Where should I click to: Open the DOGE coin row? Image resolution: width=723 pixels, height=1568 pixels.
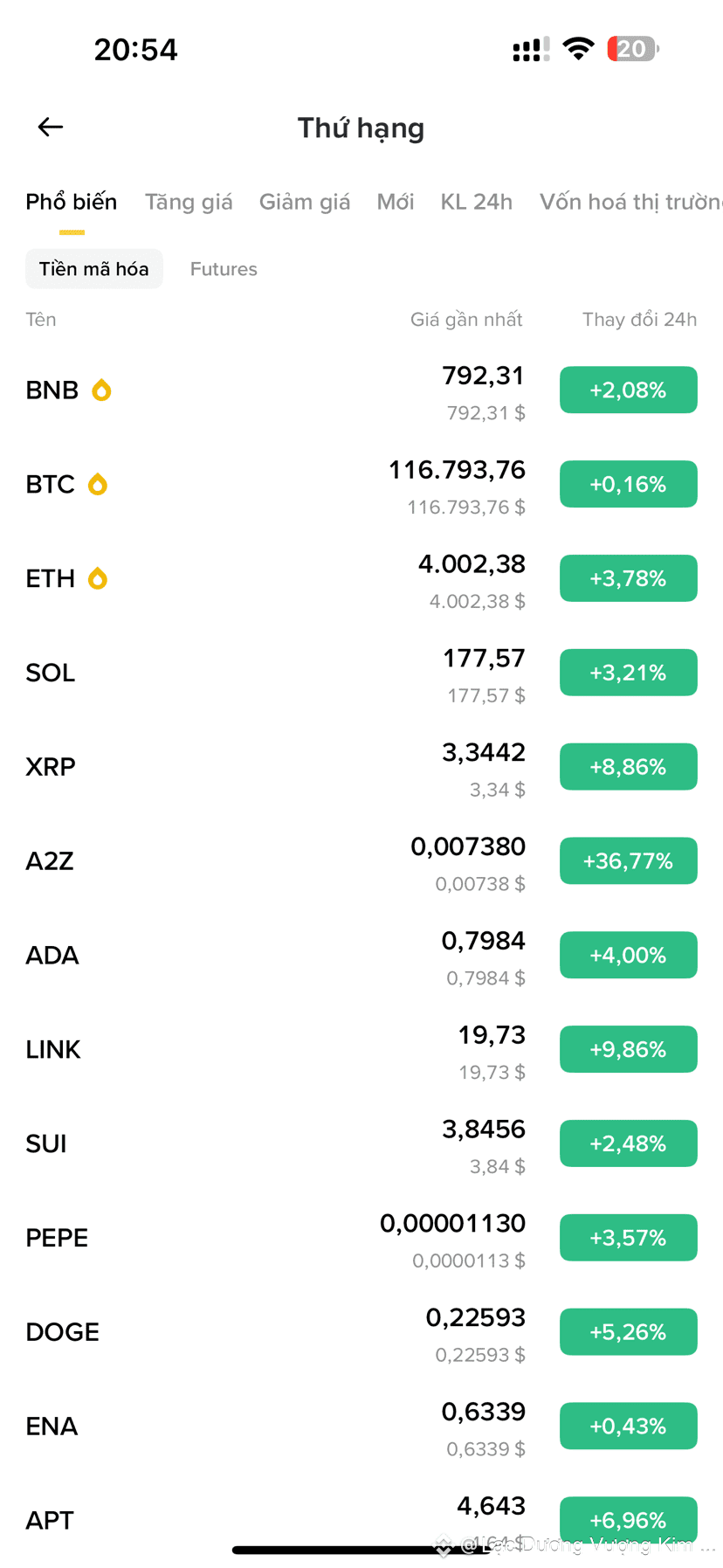tap(361, 1332)
